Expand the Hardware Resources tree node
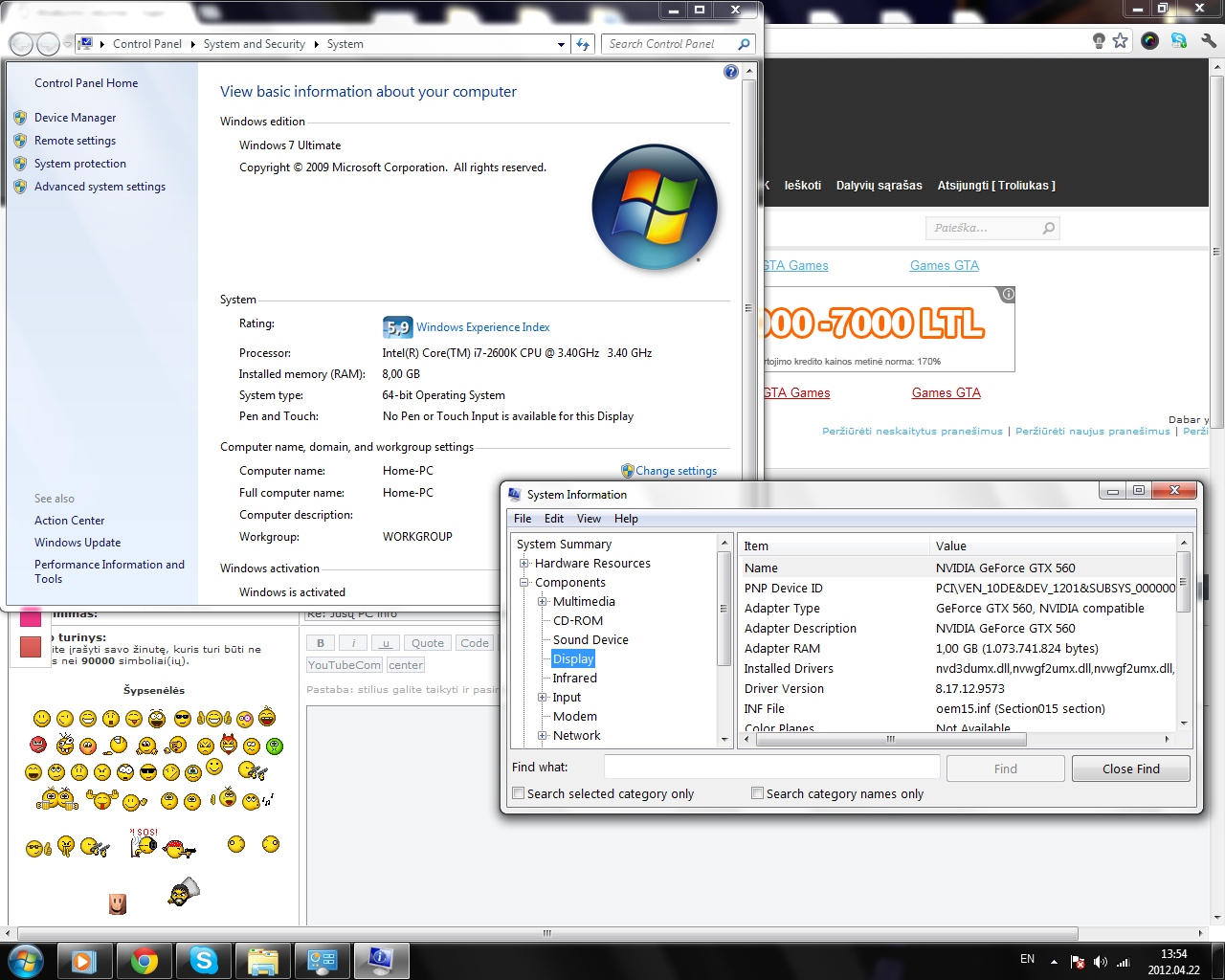The width and height of the screenshot is (1225, 980). [524, 564]
